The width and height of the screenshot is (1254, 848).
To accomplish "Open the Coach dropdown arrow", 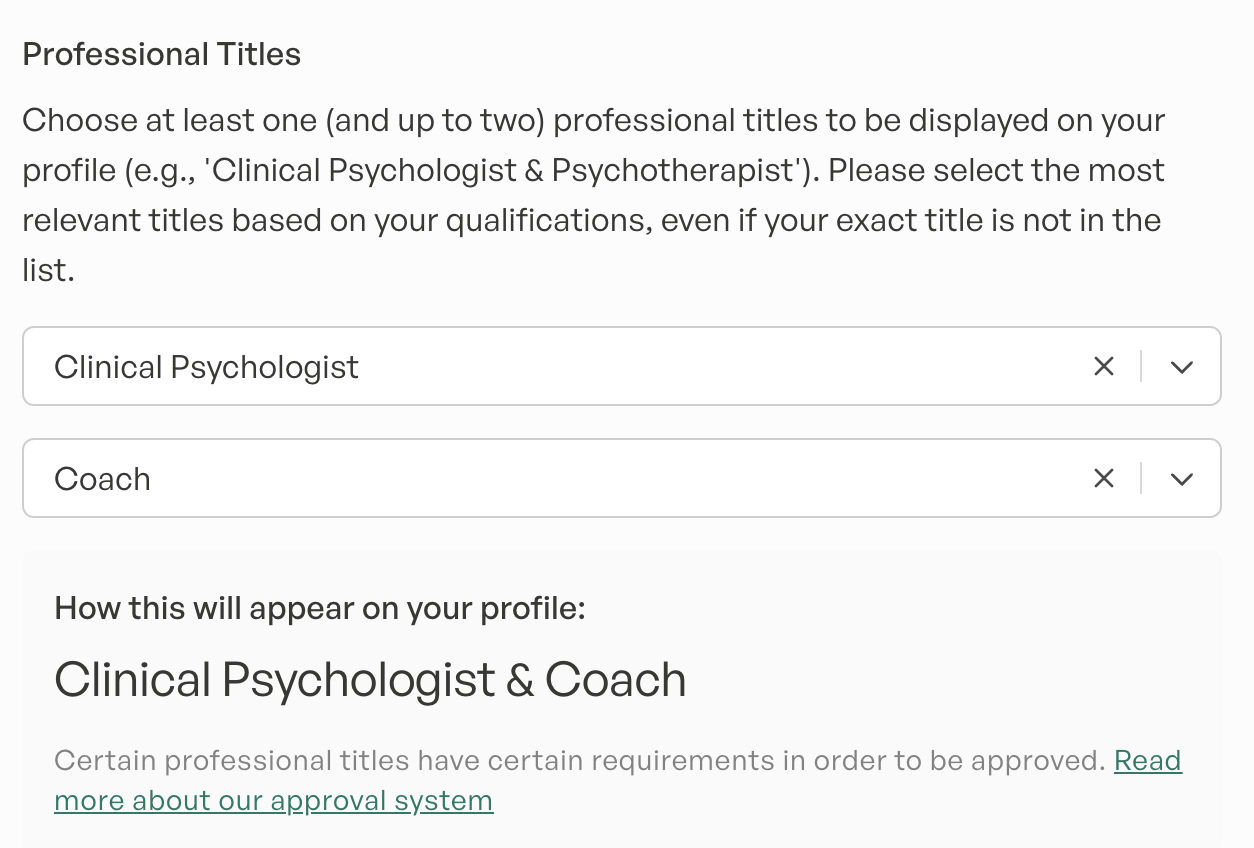I will 1181,479.
